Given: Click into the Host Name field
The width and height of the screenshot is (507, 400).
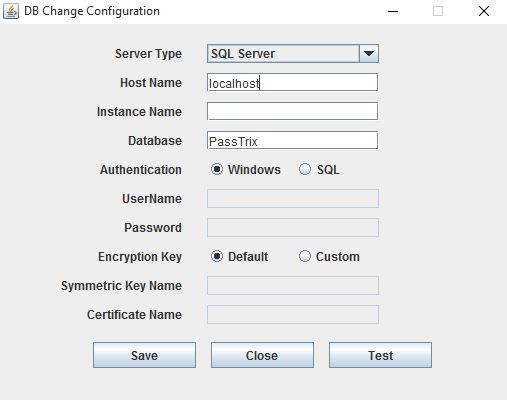Looking at the screenshot, I should [292, 82].
